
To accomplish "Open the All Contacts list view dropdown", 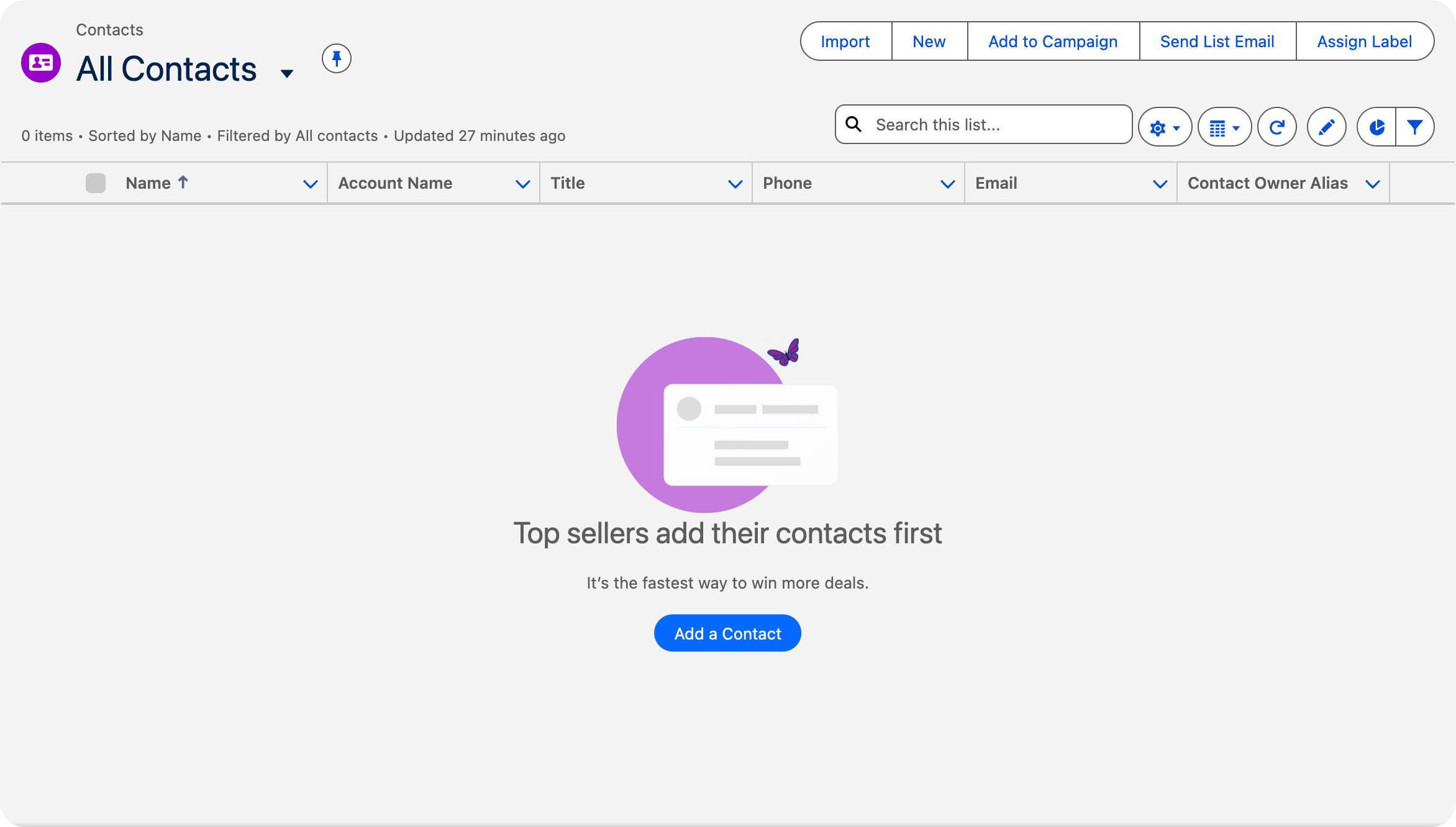I will point(287,73).
